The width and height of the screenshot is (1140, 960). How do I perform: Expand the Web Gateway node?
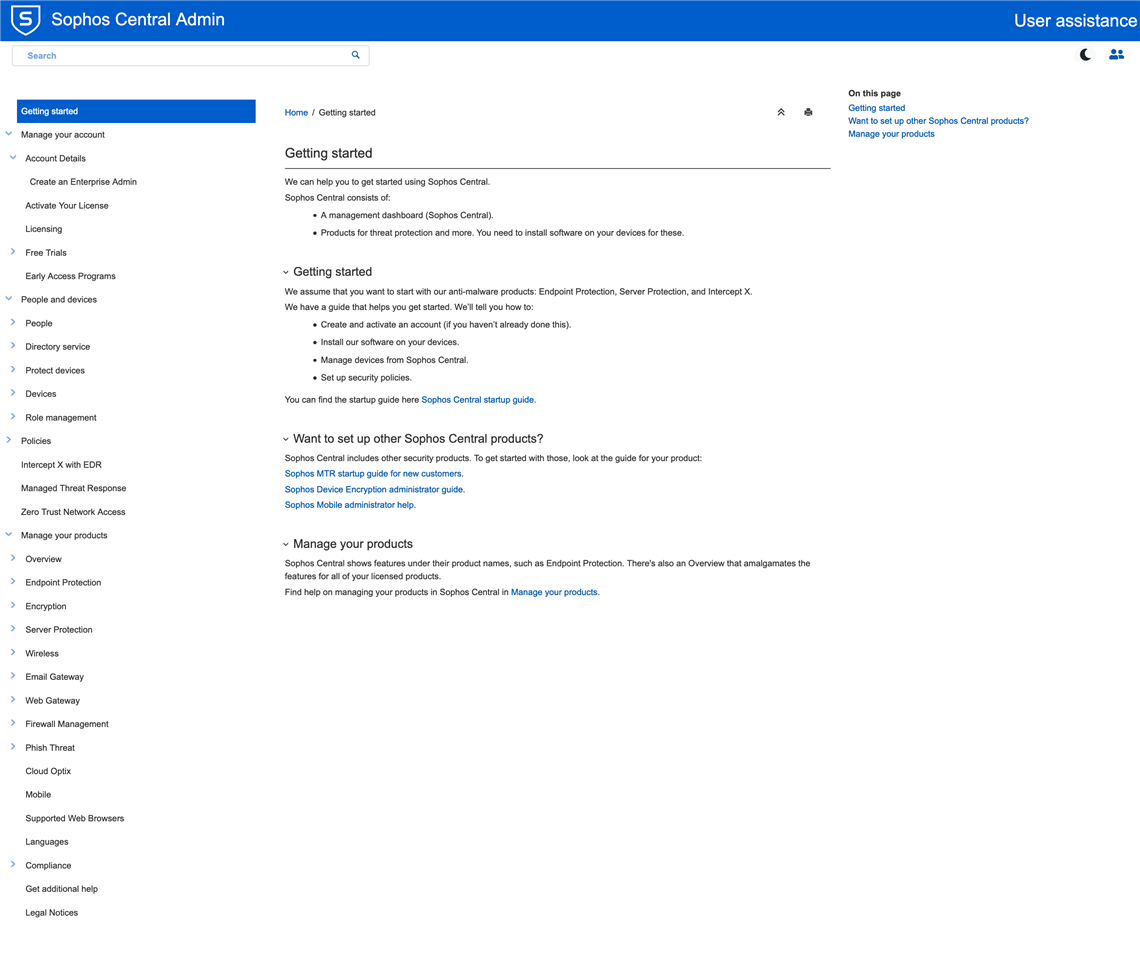[13, 700]
